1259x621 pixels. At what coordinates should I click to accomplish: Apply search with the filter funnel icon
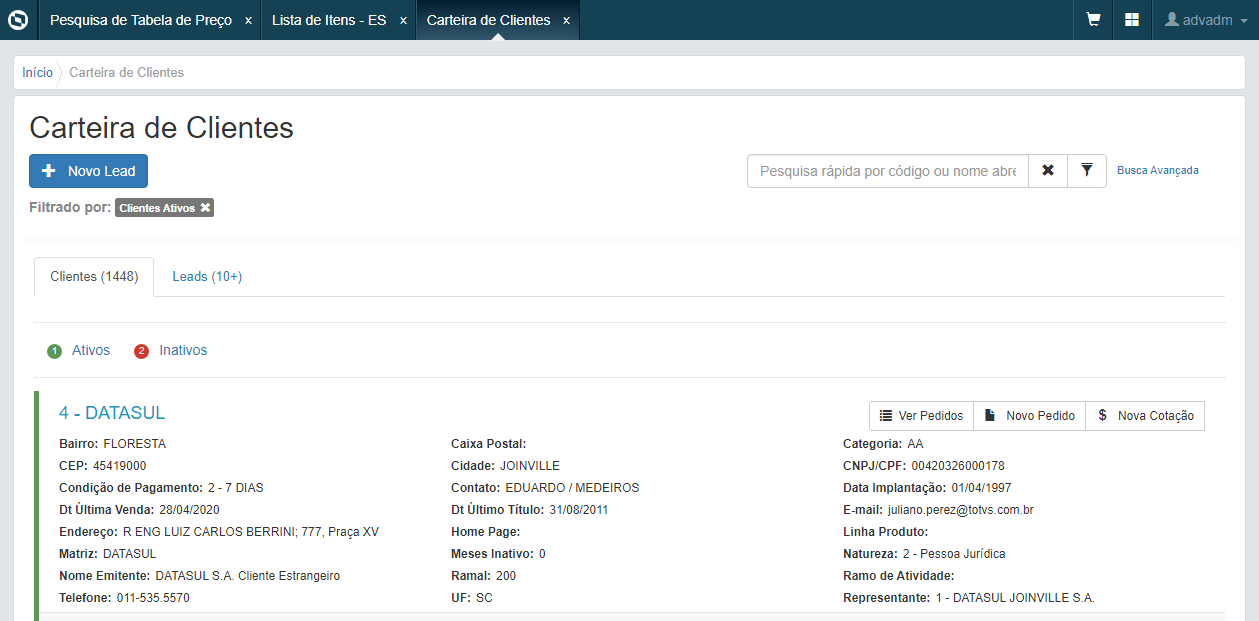[1087, 171]
